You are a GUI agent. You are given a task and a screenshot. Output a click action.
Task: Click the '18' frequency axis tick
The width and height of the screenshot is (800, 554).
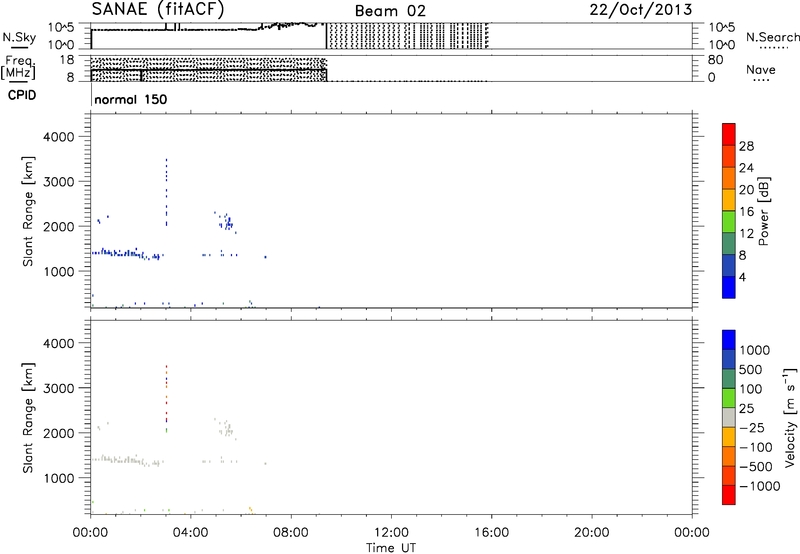[67, 60]
